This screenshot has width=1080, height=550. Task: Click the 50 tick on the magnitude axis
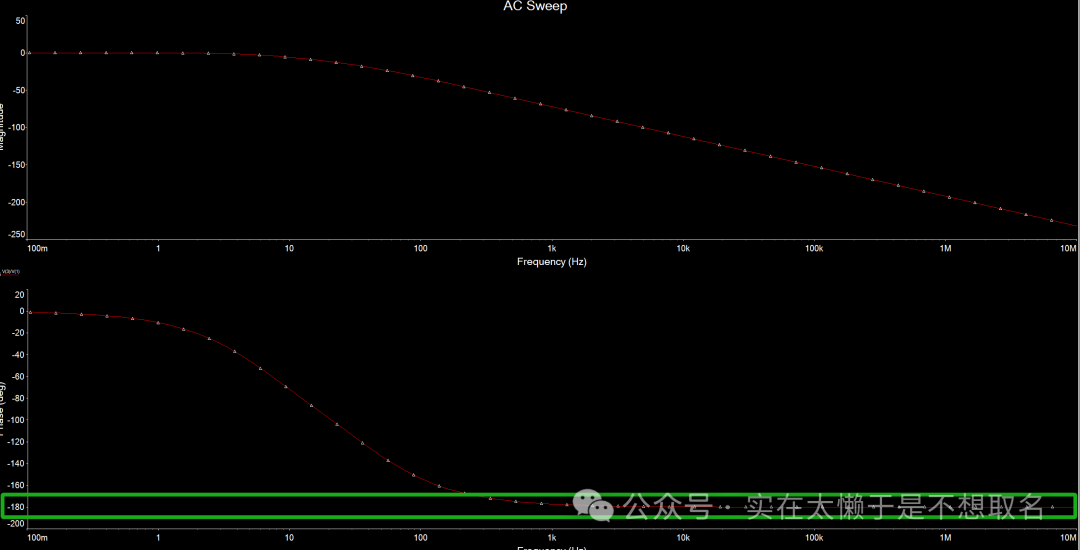click(x=20, y=20)
